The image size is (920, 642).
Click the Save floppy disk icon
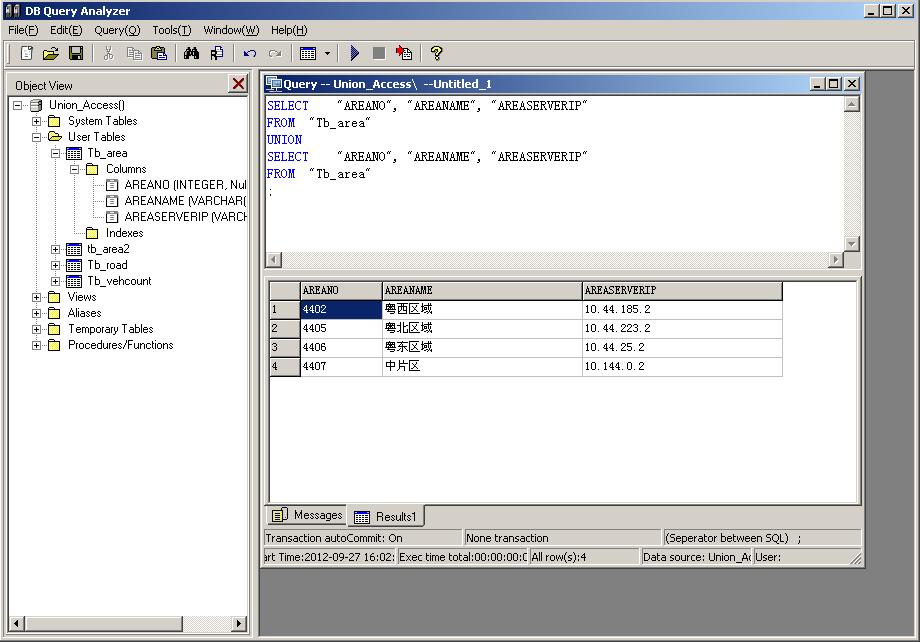(76, 53)
